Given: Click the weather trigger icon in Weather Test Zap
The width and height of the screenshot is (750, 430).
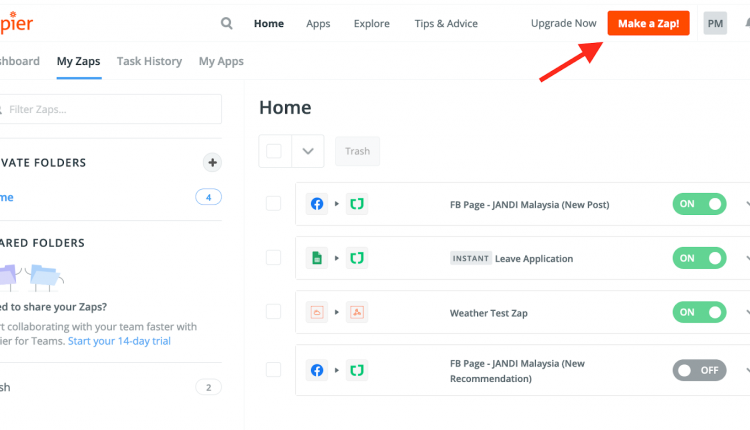Looking at the screenshot, I should (x=317, y=312).
